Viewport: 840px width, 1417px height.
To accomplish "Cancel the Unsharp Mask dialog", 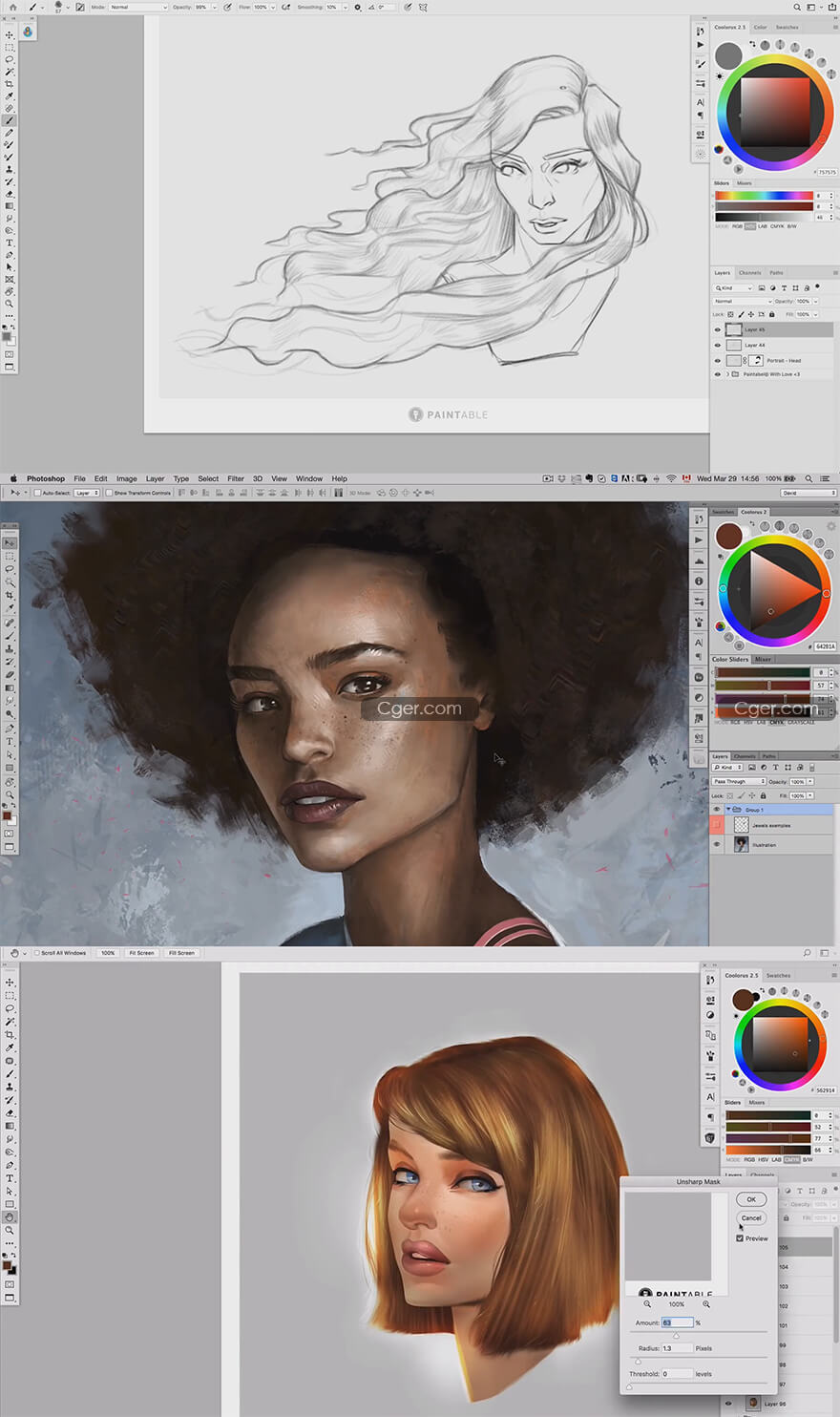I will [x=751, y=1217].
